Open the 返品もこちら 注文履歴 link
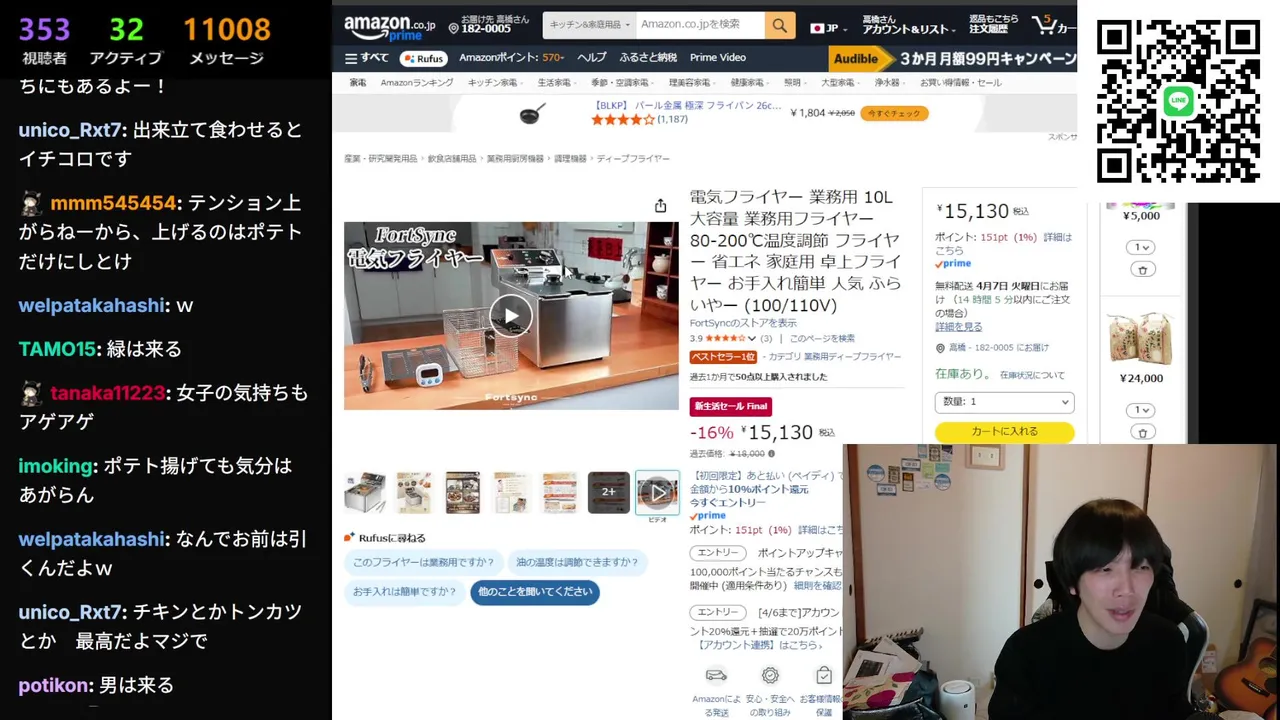Viewport: 1280px width, 720px height. pyautogui.click(x=993, y=25)
